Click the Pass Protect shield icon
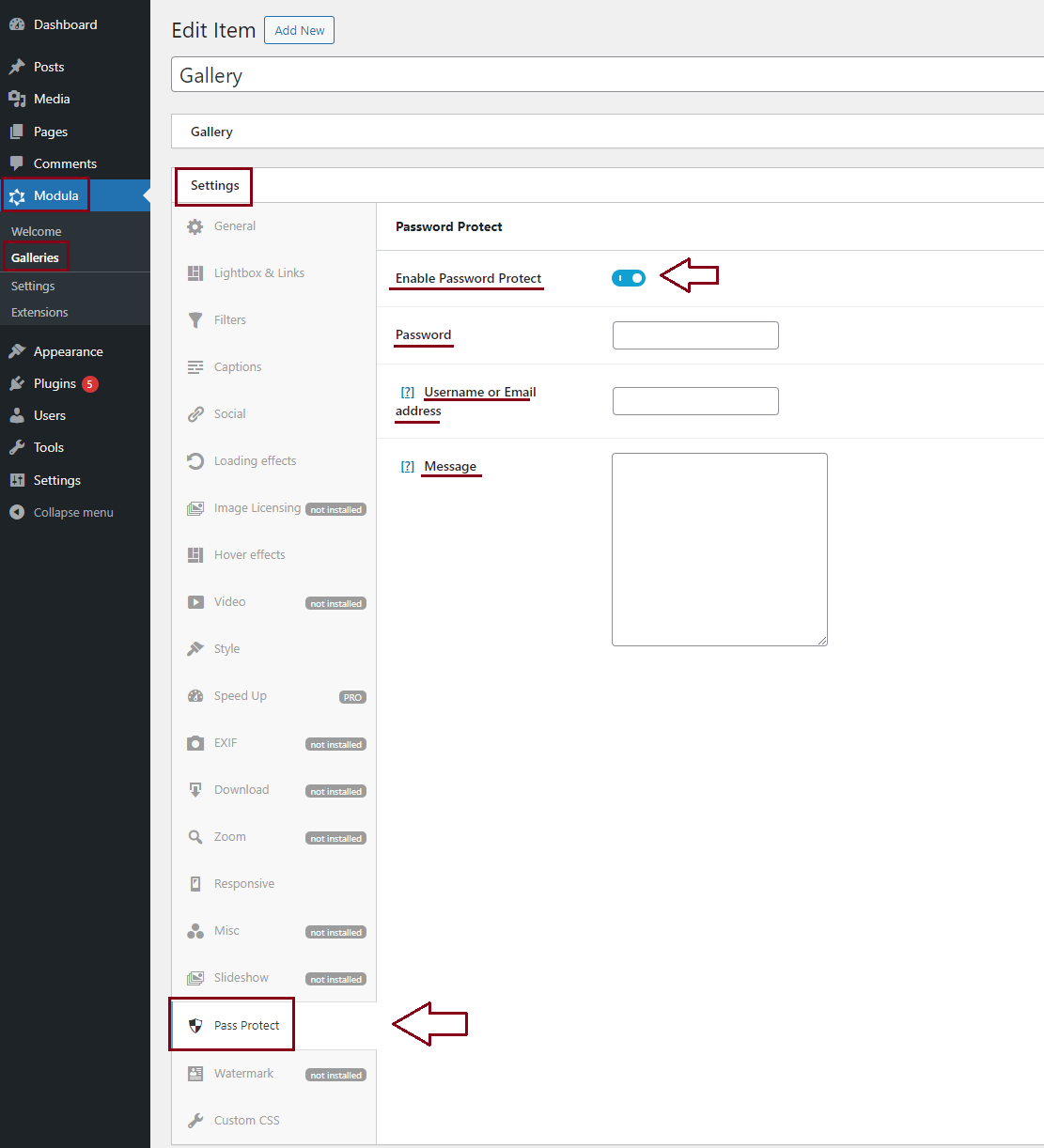 [195, 1026]
